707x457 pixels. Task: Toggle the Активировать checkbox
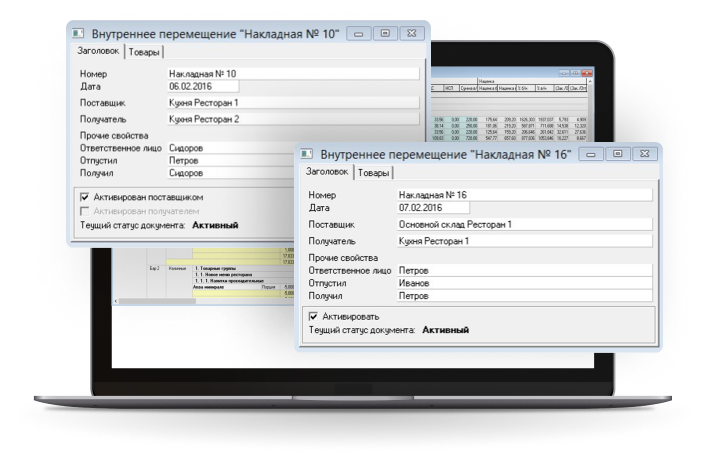(313, 316)
